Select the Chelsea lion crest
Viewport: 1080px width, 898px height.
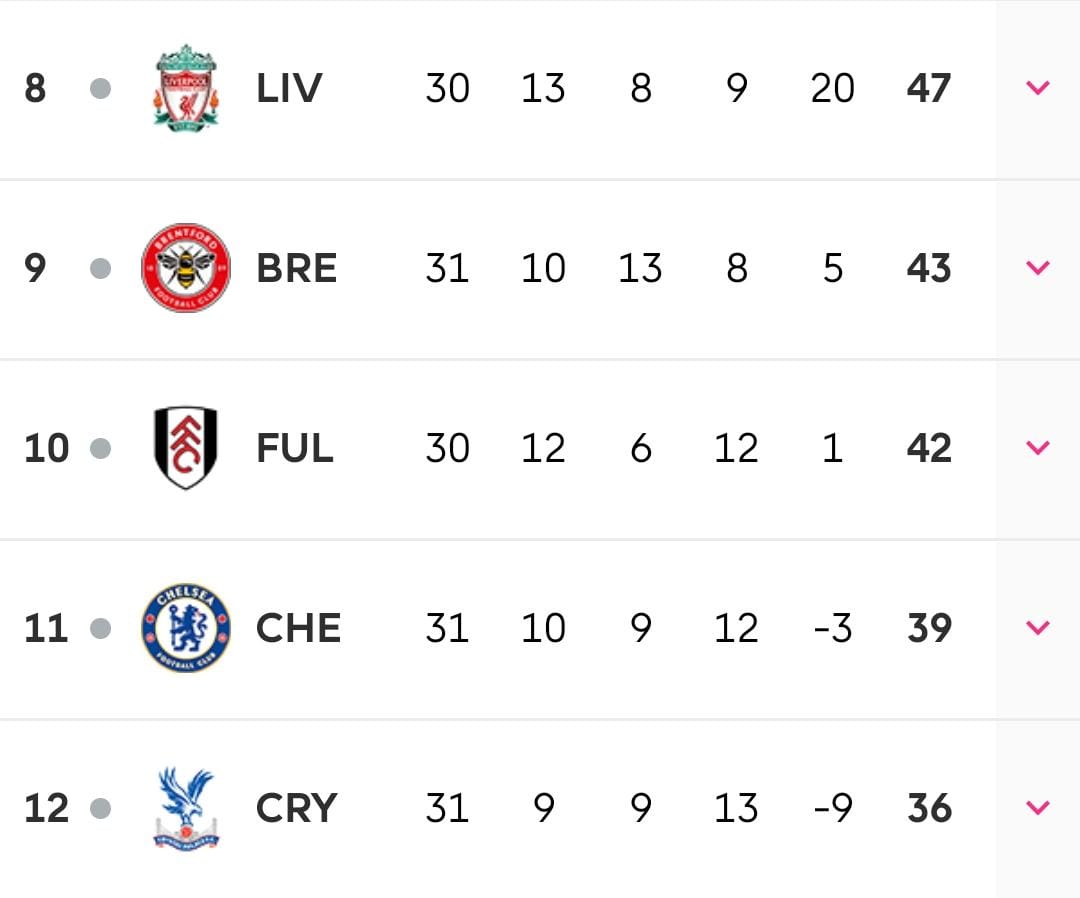coord(186,627)
